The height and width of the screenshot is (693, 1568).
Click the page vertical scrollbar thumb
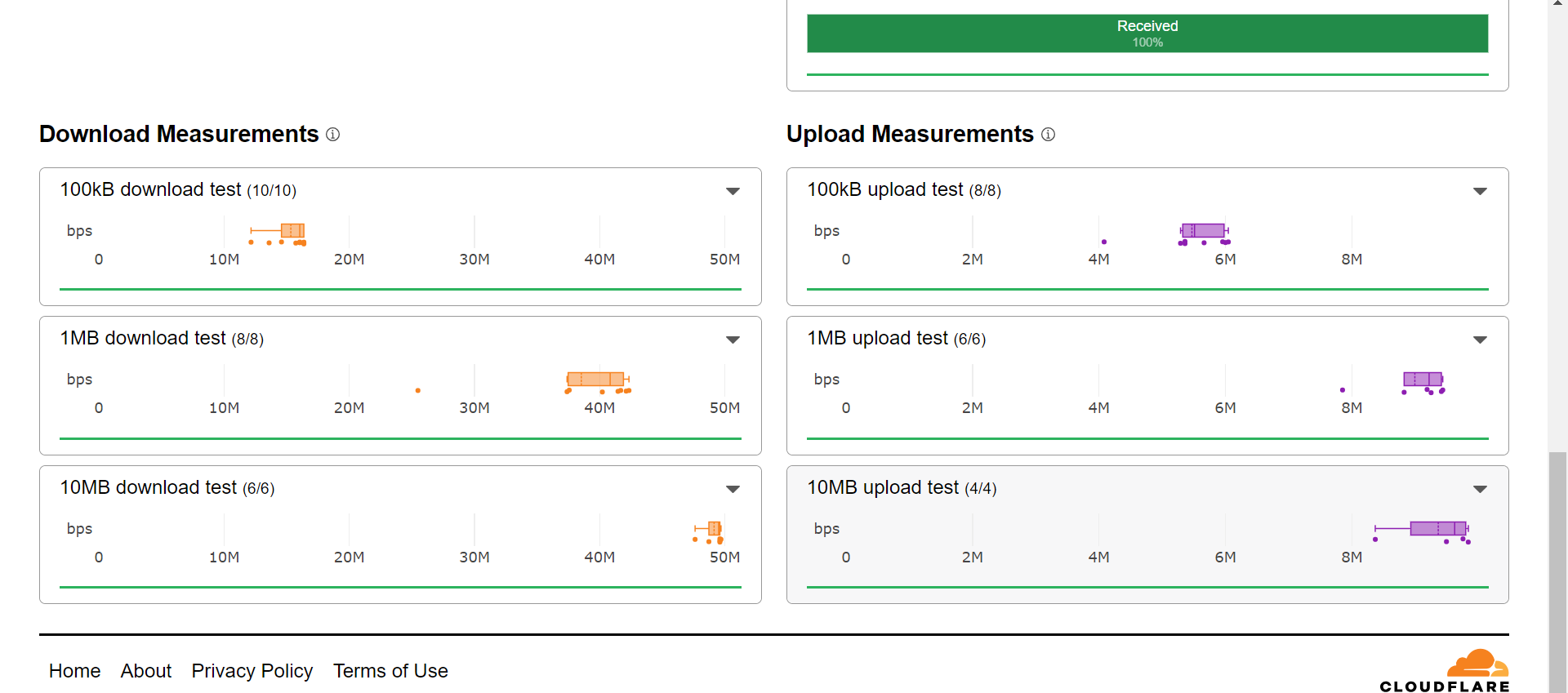coord(1558,571)
